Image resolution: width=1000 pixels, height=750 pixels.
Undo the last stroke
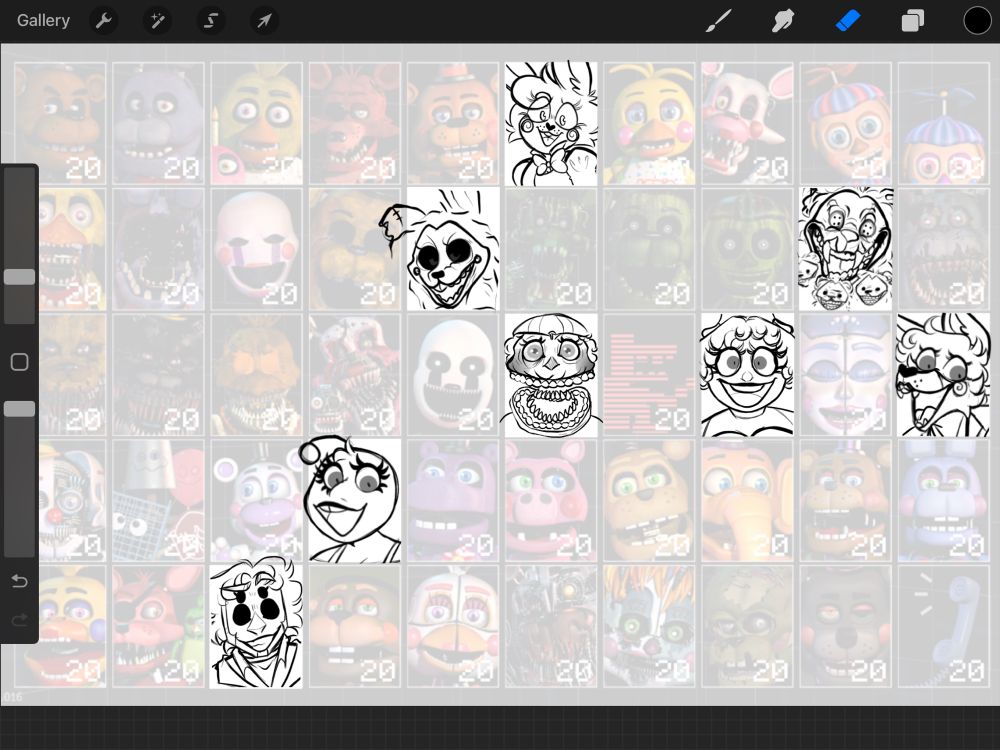[x=20, y=581]
